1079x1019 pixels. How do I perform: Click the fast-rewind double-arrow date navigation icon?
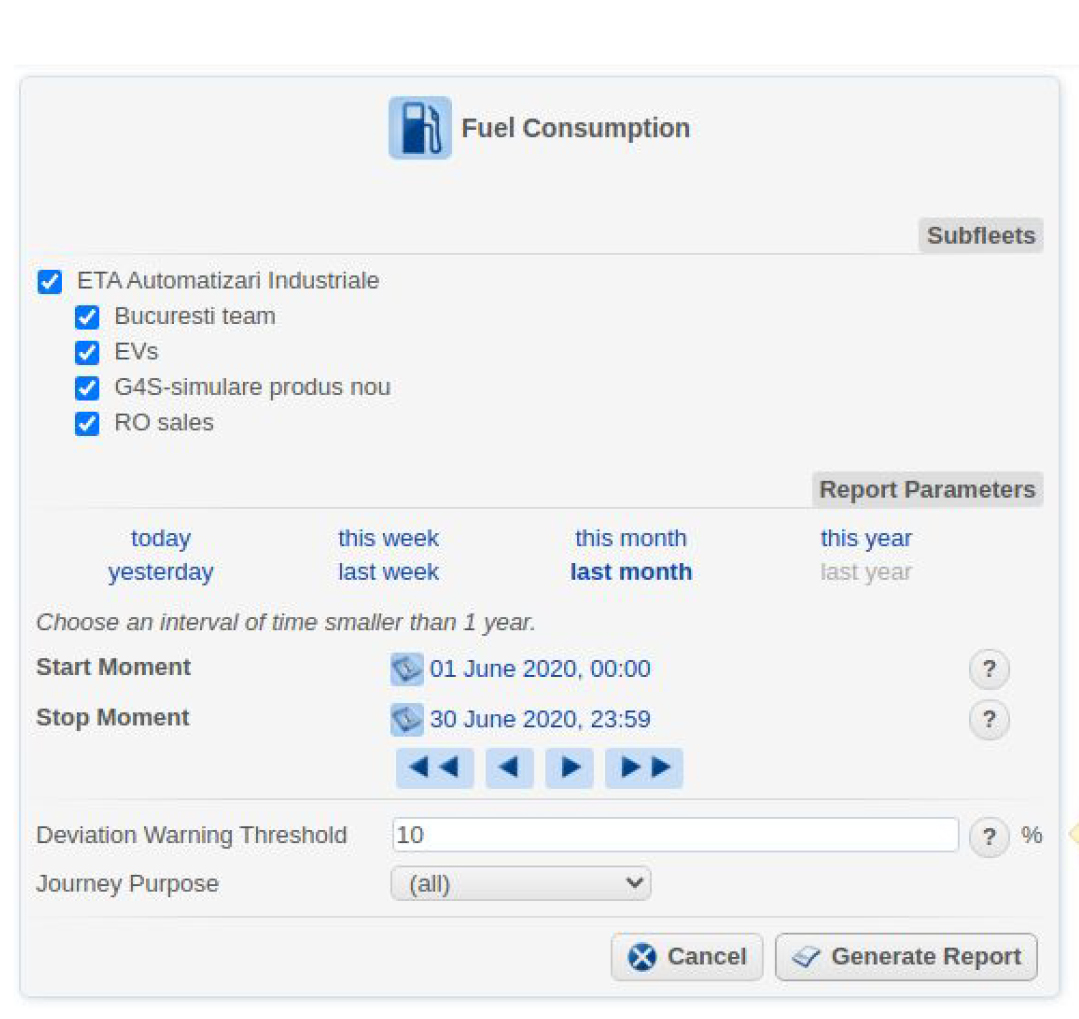pyautogui.click(x=434, y=767)
